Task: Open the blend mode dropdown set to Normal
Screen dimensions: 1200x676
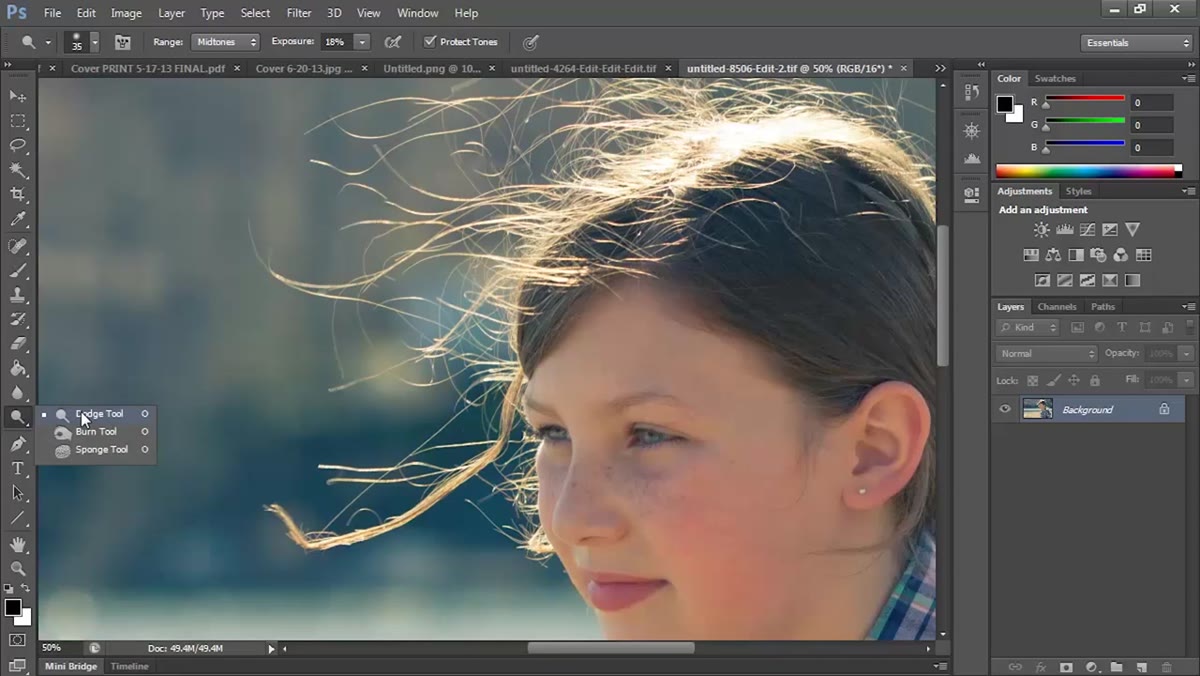Action: click(x=1047, y=354)
